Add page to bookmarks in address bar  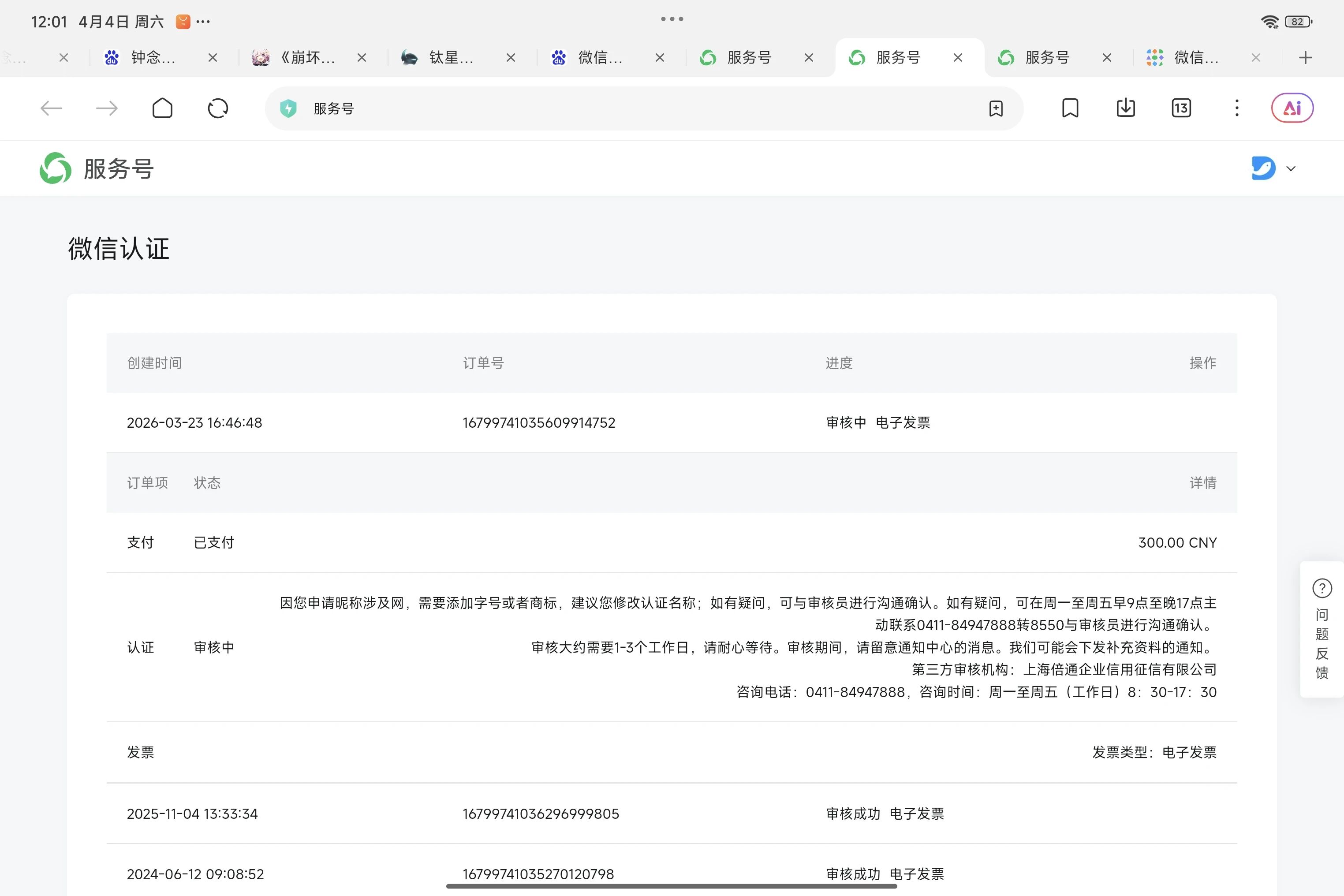995,108
